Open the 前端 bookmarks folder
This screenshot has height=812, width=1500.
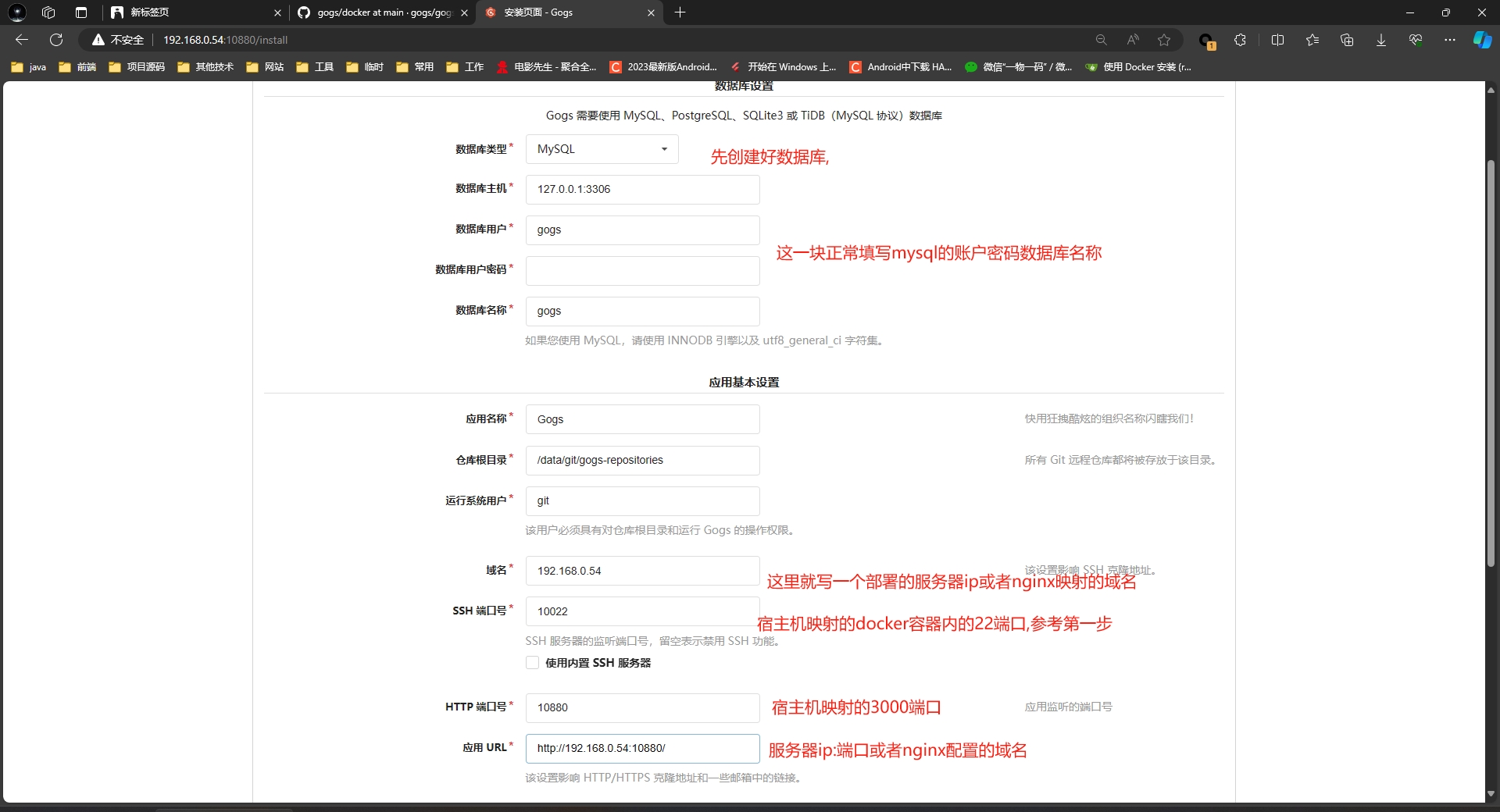coord(78,67)
